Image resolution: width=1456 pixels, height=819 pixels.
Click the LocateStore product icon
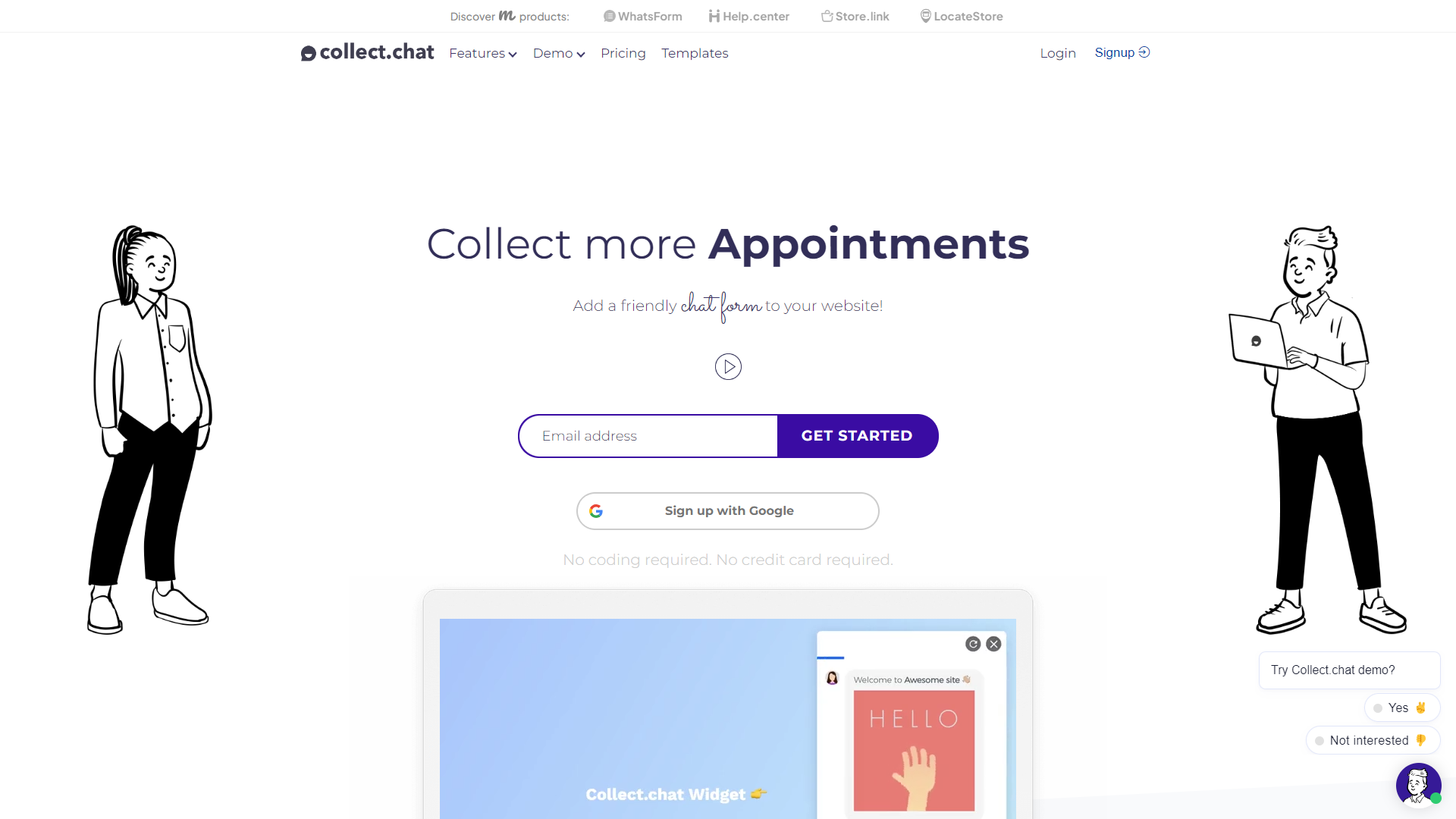coord(924,16)
